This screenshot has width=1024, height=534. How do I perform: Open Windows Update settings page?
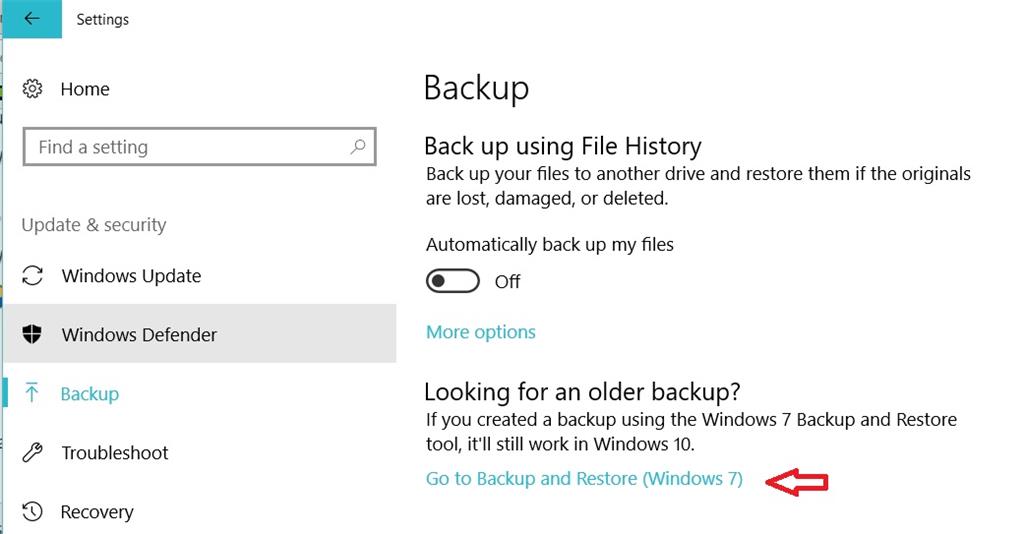(x=131, y=275)
